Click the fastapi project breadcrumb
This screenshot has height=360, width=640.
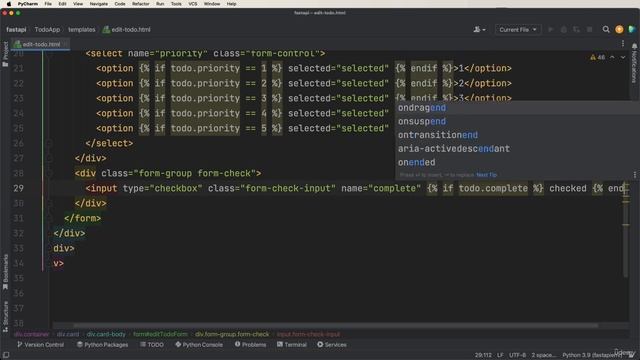pyautogui.click(x=16, y=29)
